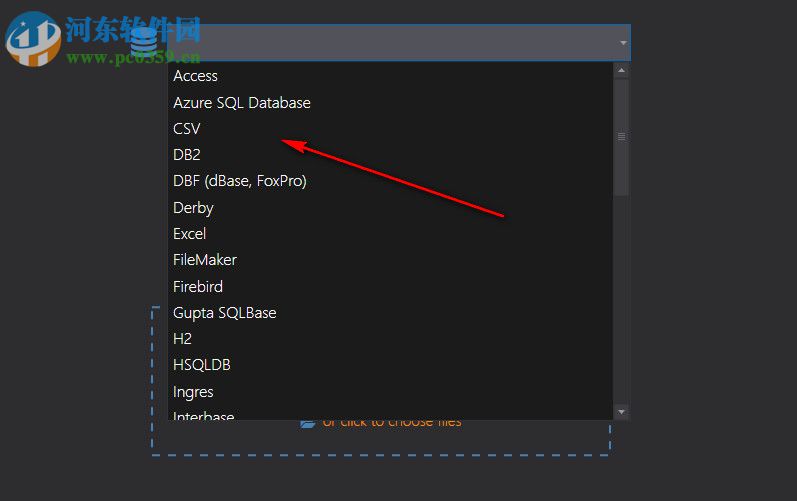Select Access from the database list
This screenshot has height=501, width=797.
[390, 76]
